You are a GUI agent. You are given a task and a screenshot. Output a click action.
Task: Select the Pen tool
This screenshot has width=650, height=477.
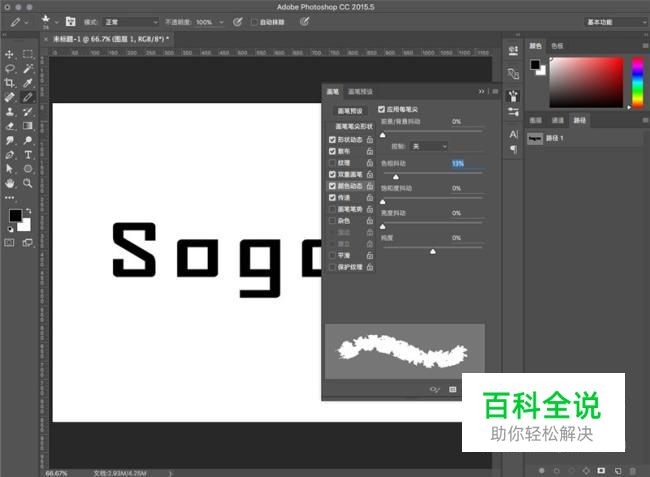[10, 155]
